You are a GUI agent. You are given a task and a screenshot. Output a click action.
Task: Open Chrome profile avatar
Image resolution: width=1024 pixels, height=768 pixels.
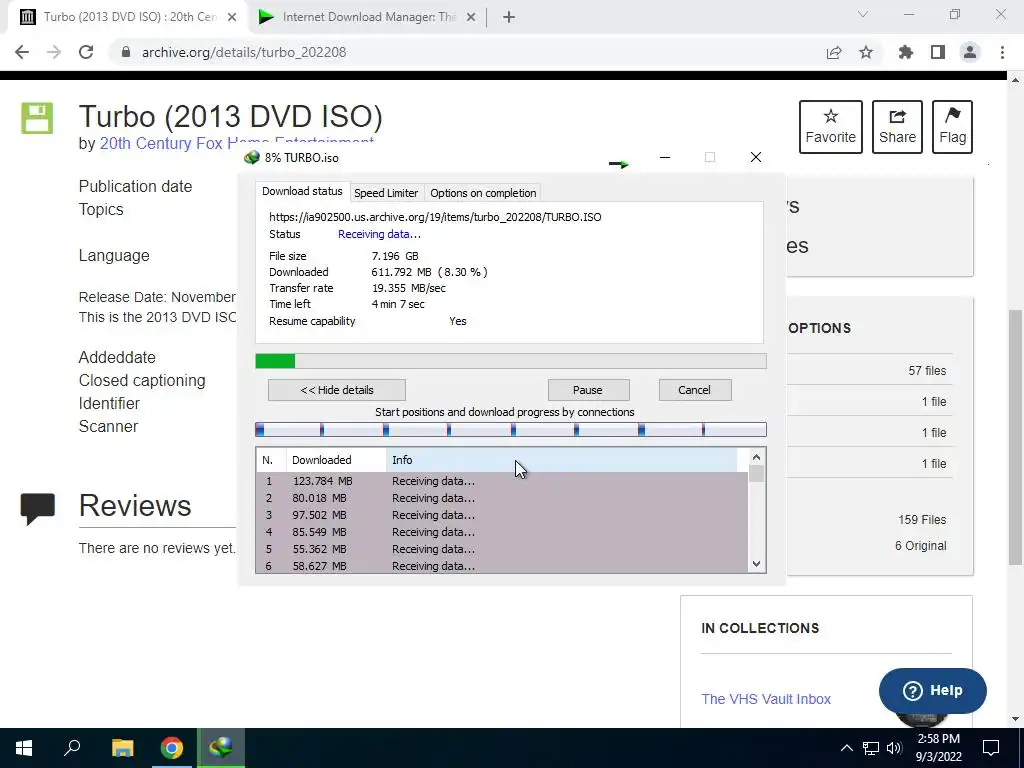pos(970,52)
